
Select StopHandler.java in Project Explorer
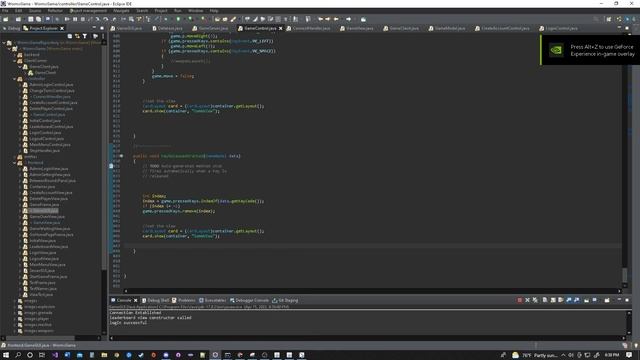(44, 151)
